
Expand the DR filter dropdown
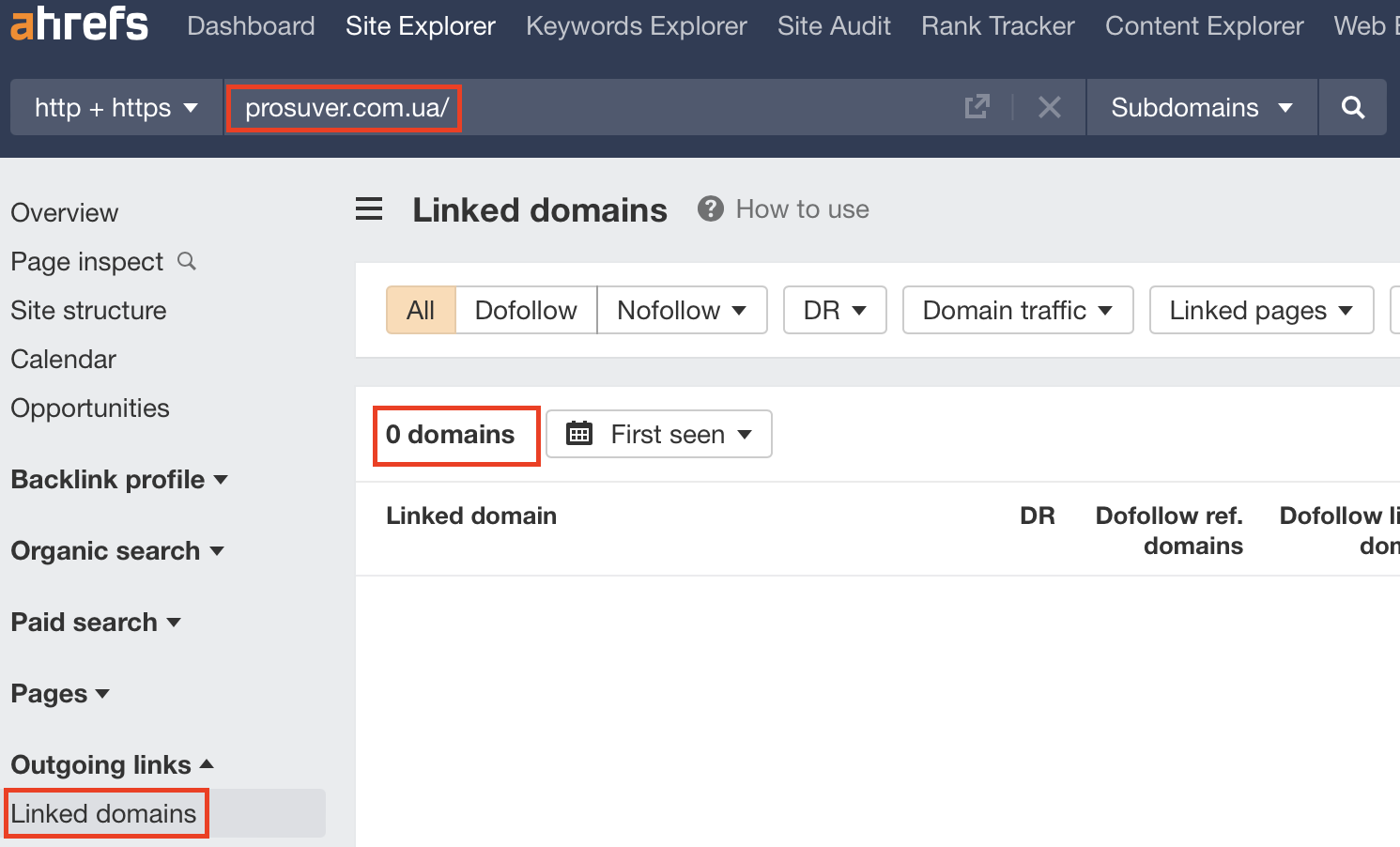point(834,310)
